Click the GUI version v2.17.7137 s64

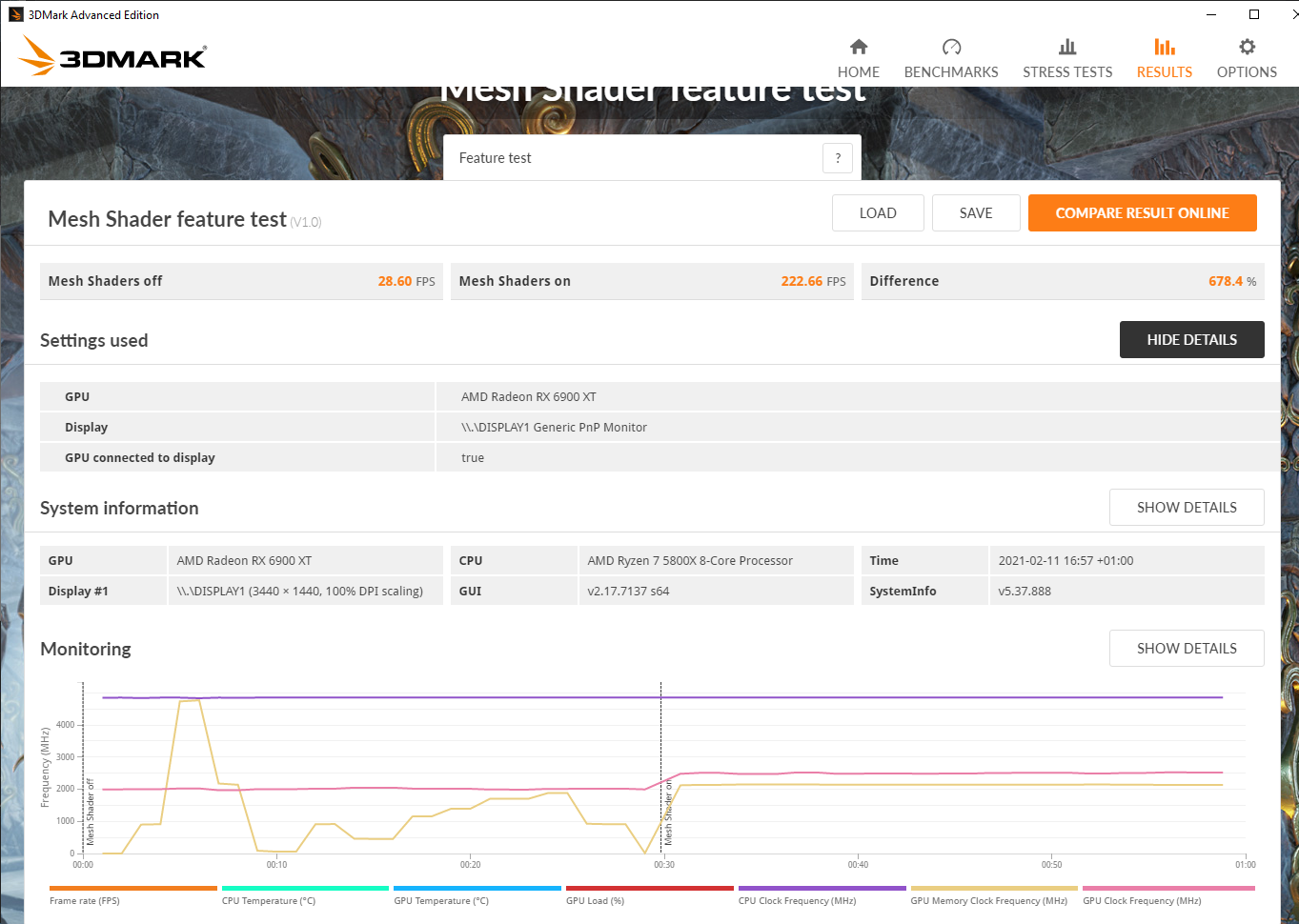pyautogui.click(x=628, y=592)
